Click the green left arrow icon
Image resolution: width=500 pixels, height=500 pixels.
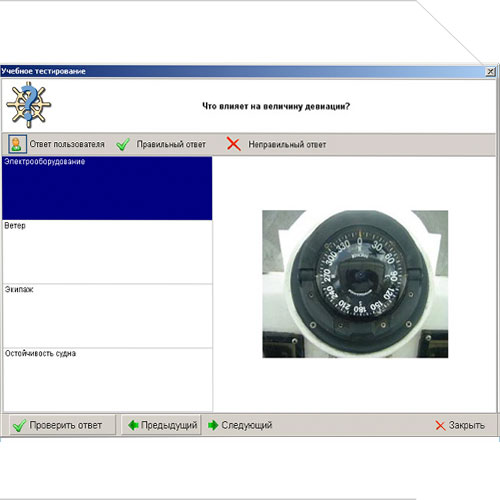pos(133,425)
